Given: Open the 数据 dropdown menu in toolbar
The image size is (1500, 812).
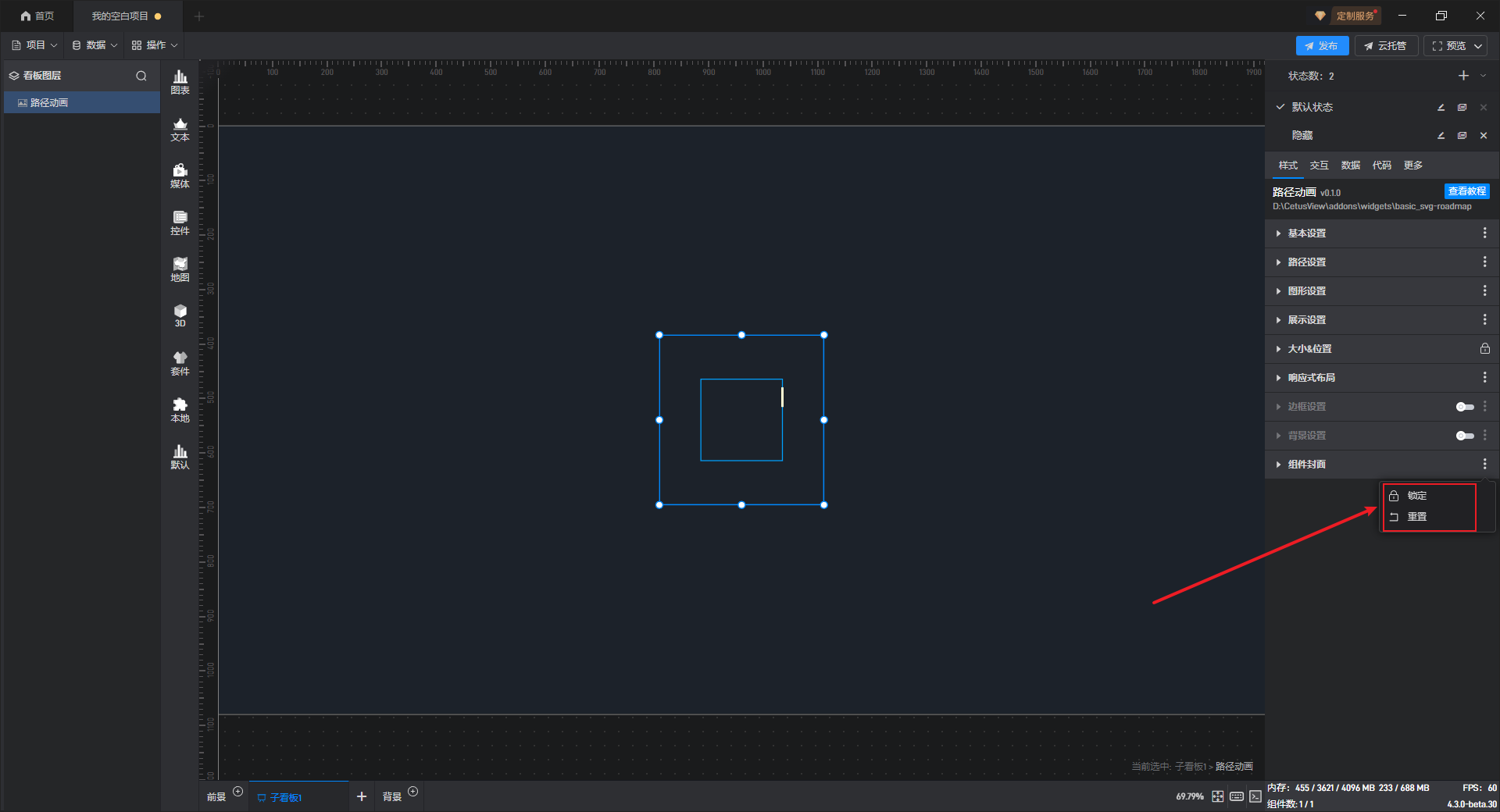Looking at the screenshot, I should (95, 45).
